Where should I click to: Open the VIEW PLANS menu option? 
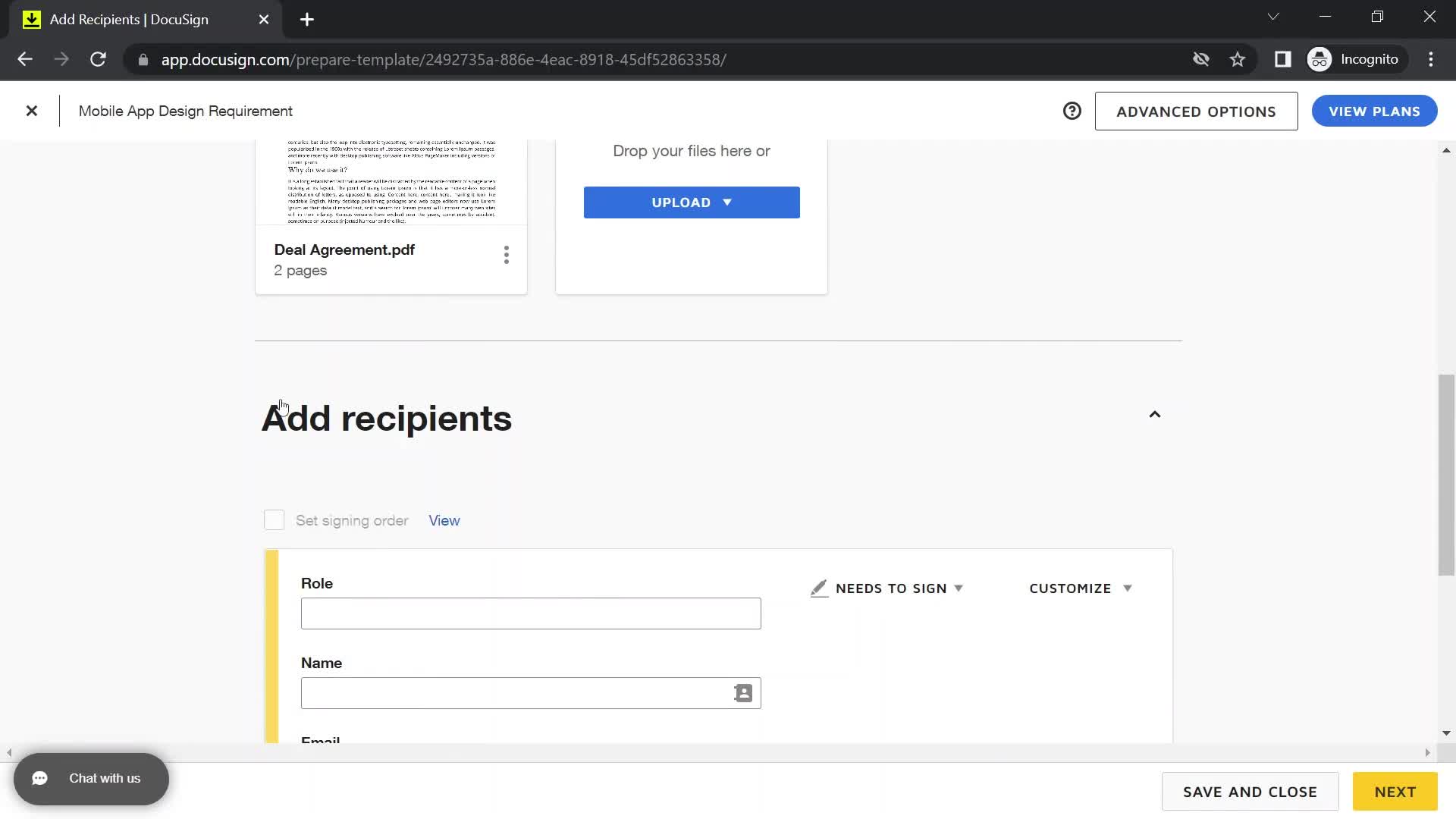[1374, 111]
